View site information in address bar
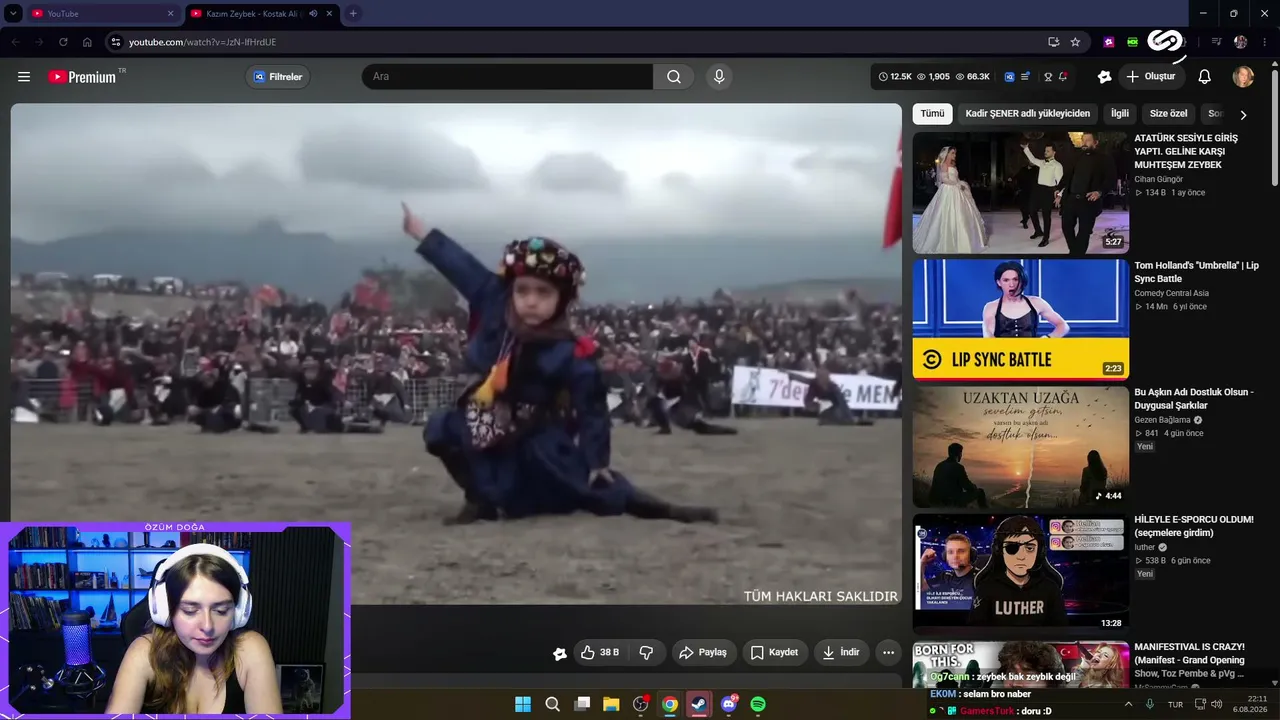The width and height of the screenshot is (1280, 720). 116,42
